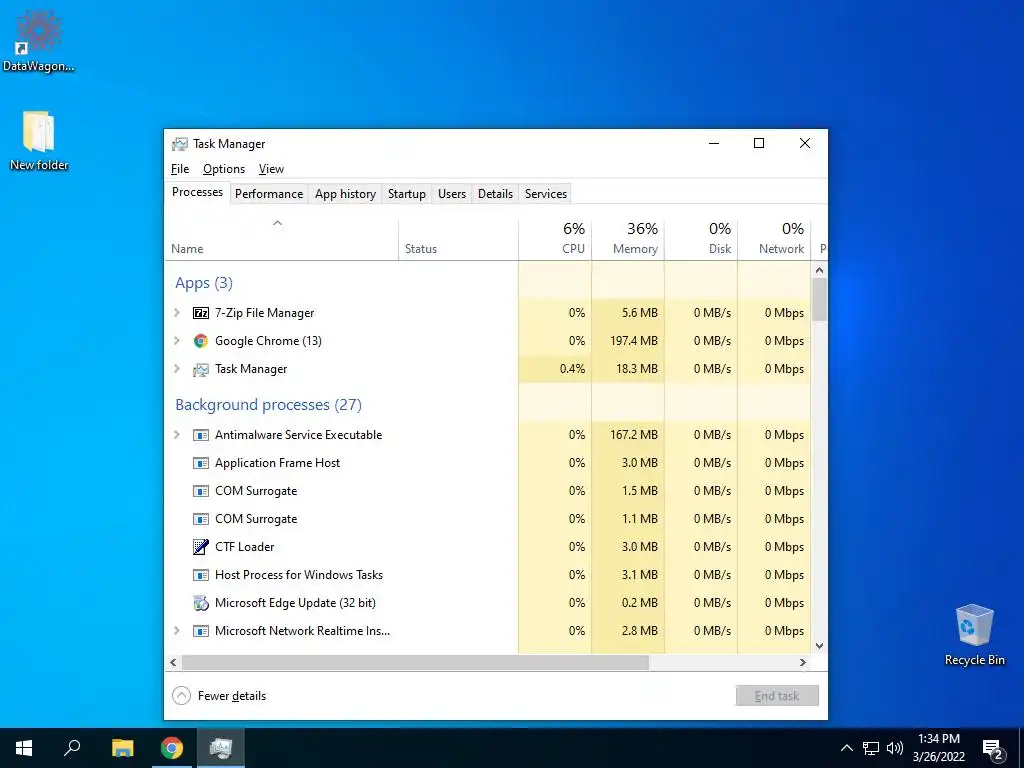Click the Antimalware Service Executable icon
1024x768 pixels.
click(x=200, y=435)
